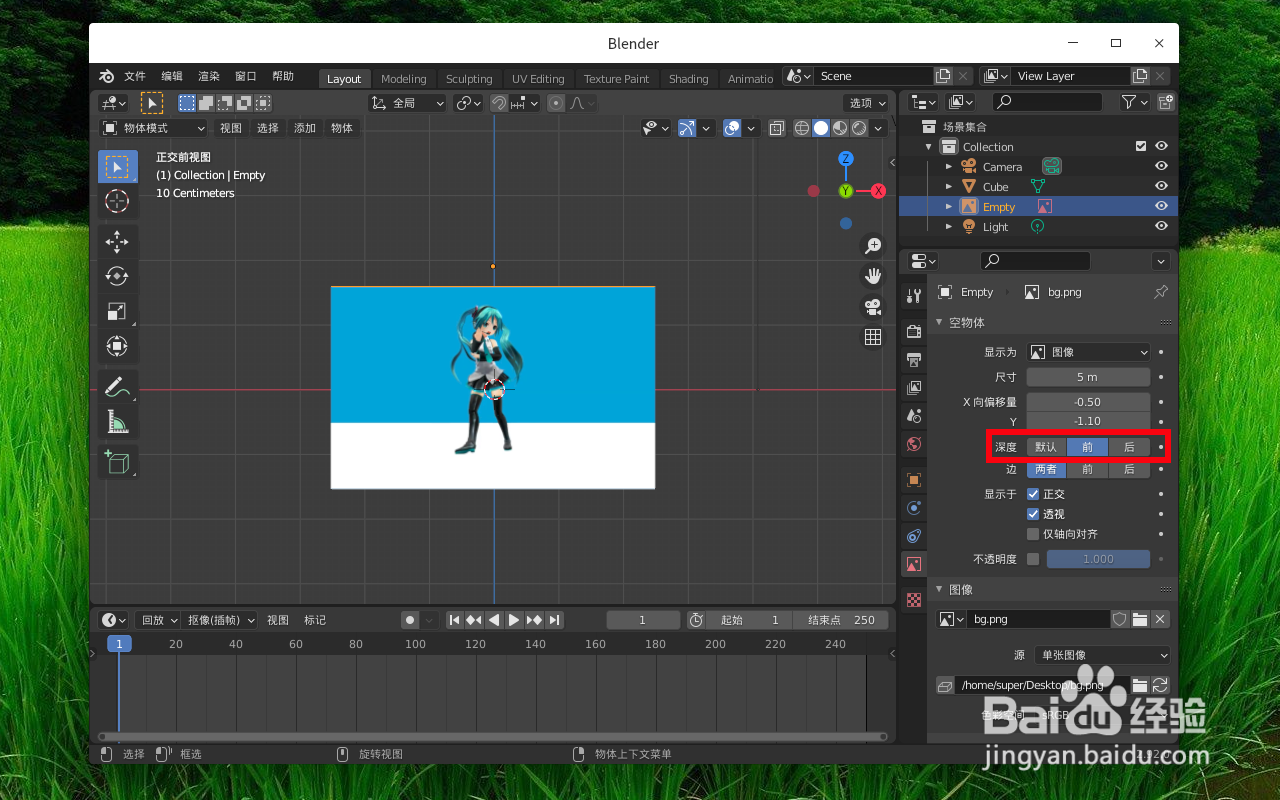Toggle Collection exclude checkbox in outliner
The width and height of the screenshot is (1280, 800).
click(1141, 146)
